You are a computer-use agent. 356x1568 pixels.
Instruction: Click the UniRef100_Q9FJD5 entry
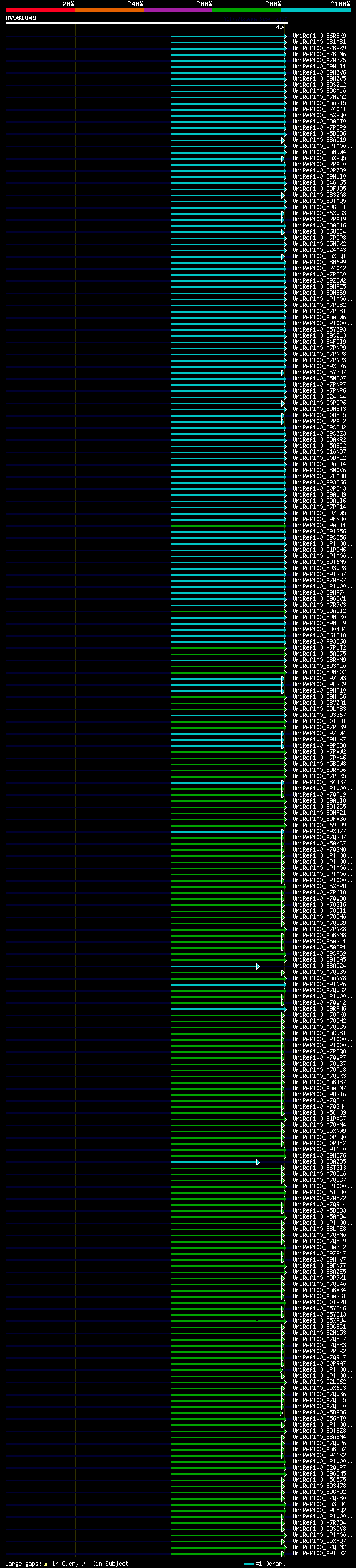click(x=319, y=189)
